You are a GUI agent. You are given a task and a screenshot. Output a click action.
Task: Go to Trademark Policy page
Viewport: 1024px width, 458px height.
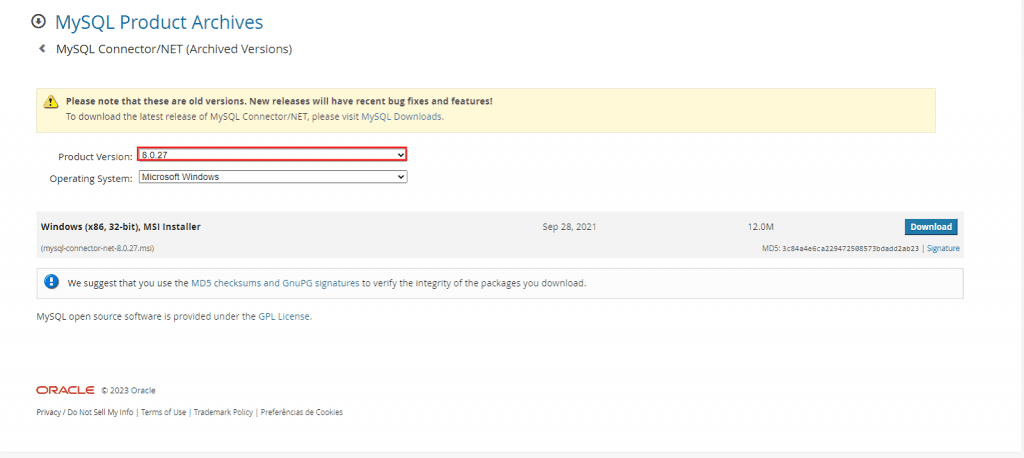(223, 412)
